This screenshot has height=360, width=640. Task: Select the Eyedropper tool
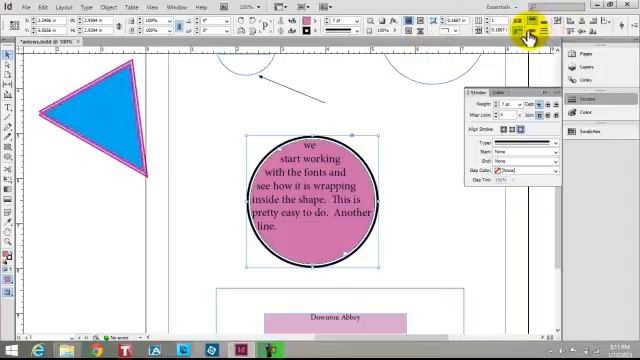7,222
